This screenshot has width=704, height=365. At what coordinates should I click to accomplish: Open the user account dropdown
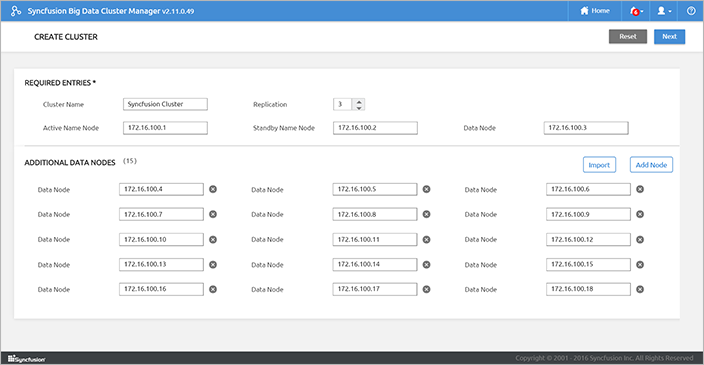pyautogui.click(x=664, y=11)
